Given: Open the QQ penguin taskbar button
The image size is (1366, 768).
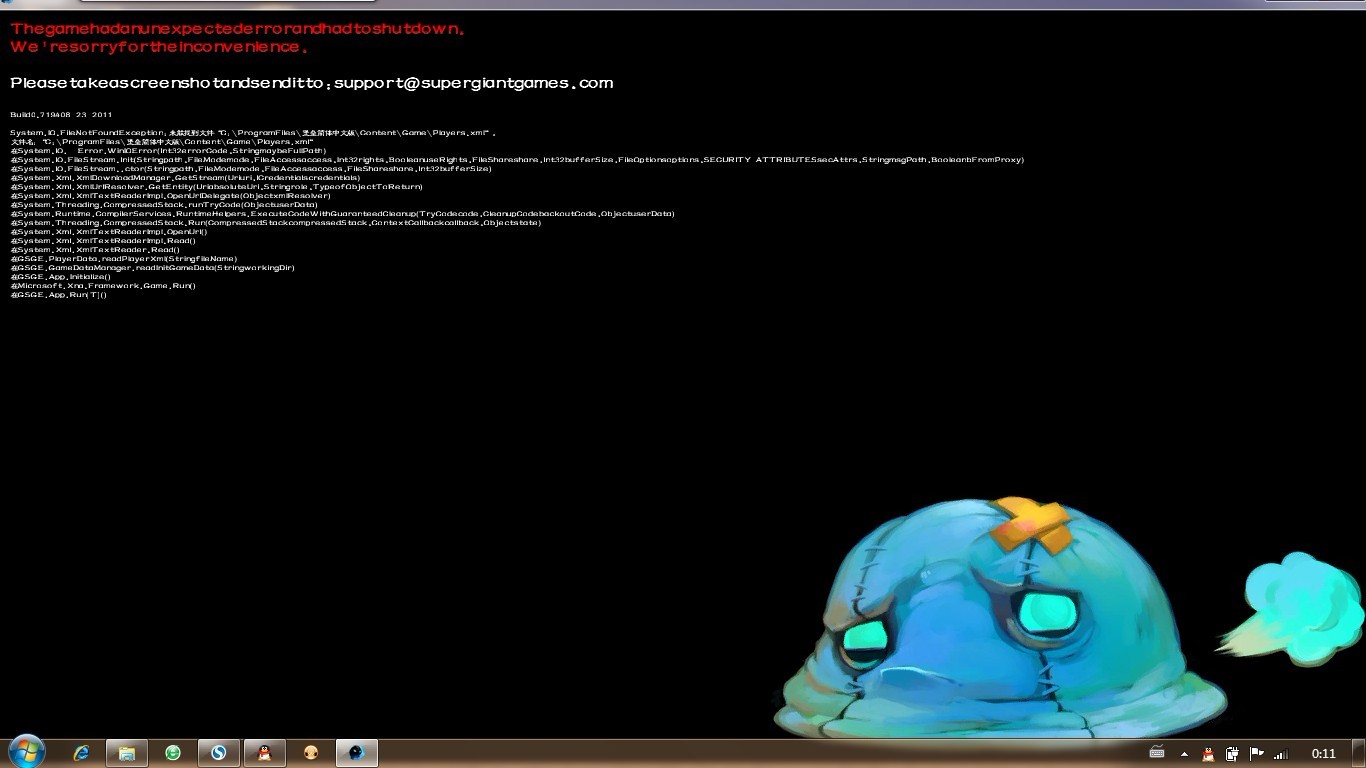Looking at the screenshot, I should (264, 753).
